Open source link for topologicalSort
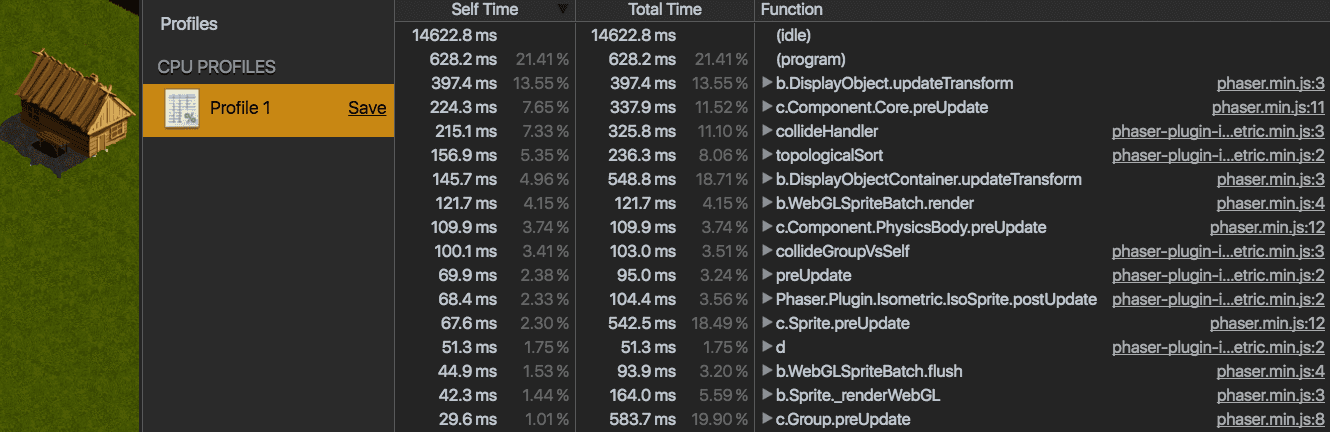The image size is (1330, 432). pyautogui.click(x=1218, y=155)
